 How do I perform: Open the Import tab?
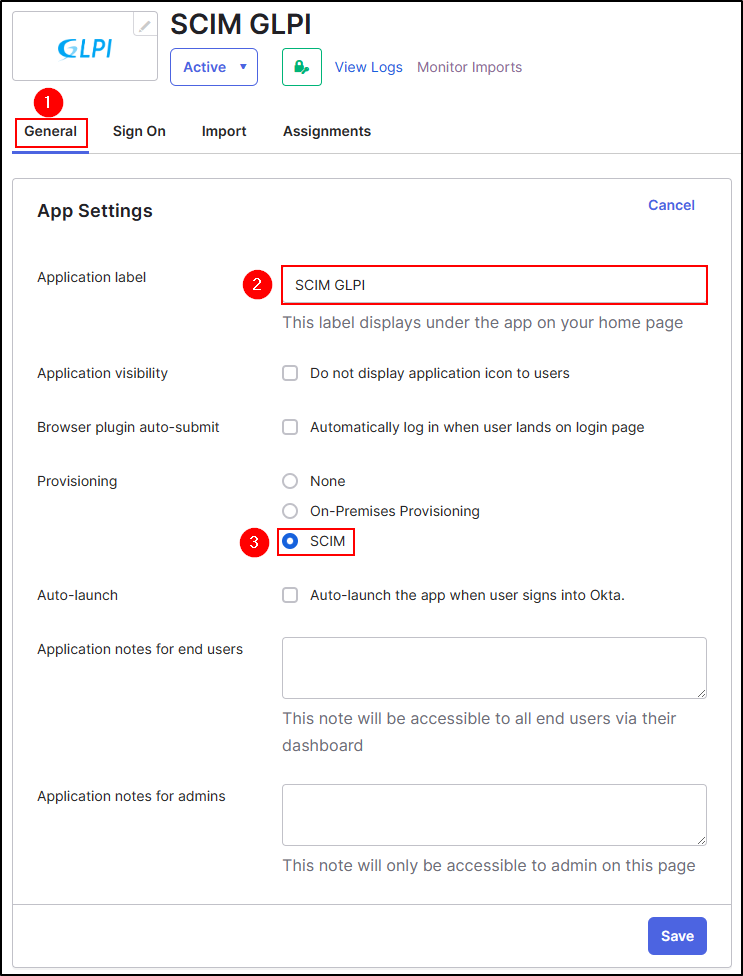224,131
